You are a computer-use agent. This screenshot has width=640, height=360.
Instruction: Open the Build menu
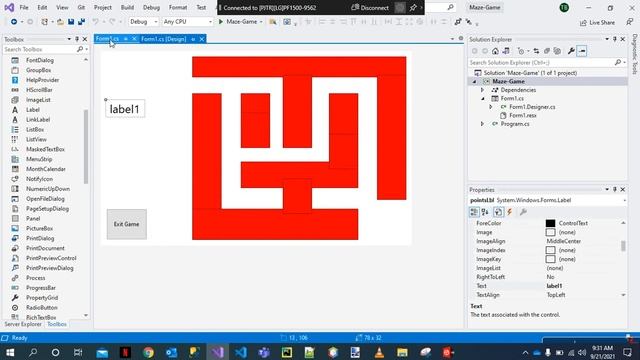pyautogui.click(x=127, y=7)
